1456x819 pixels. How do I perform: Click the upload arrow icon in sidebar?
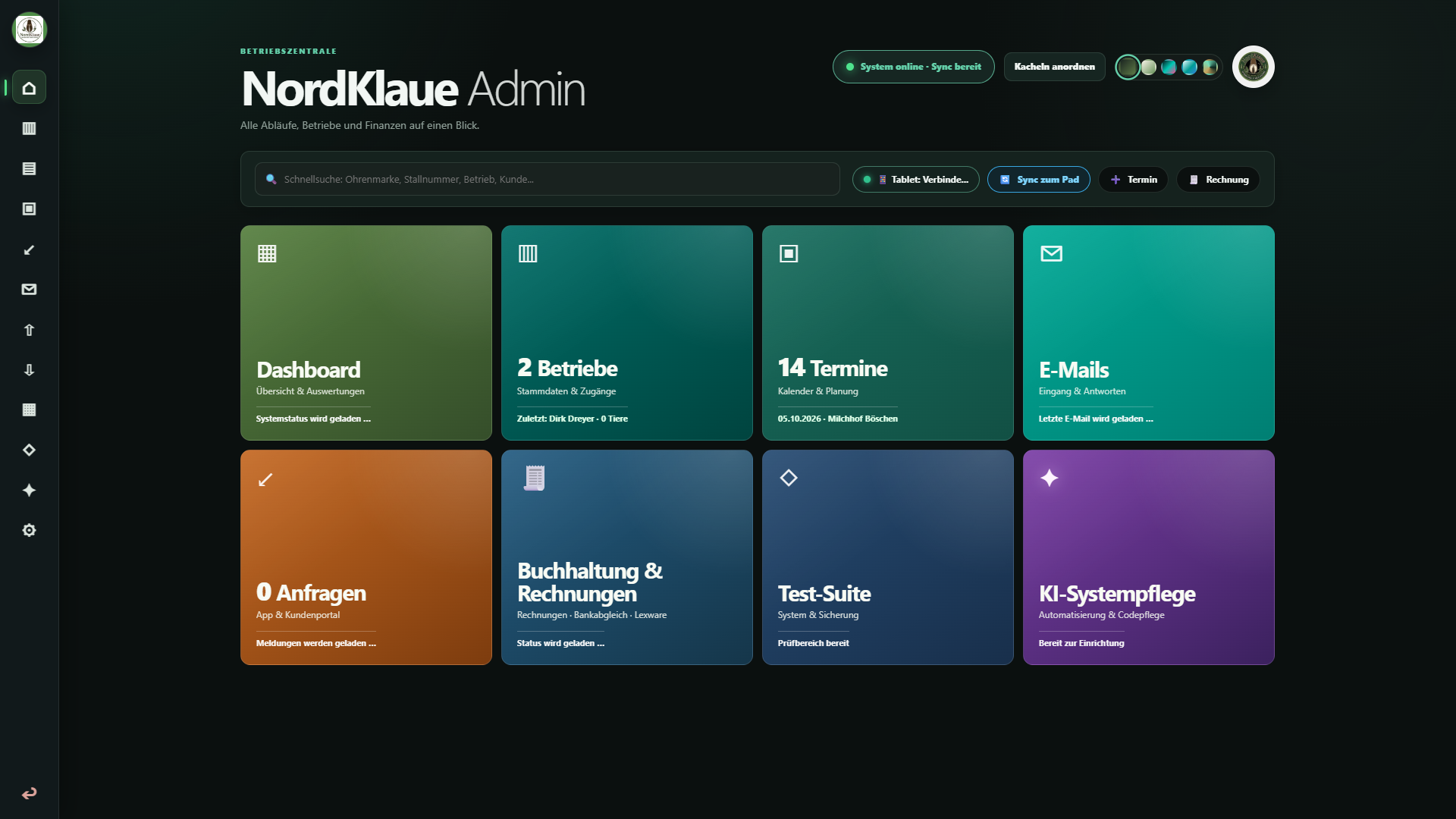[29, 330]
